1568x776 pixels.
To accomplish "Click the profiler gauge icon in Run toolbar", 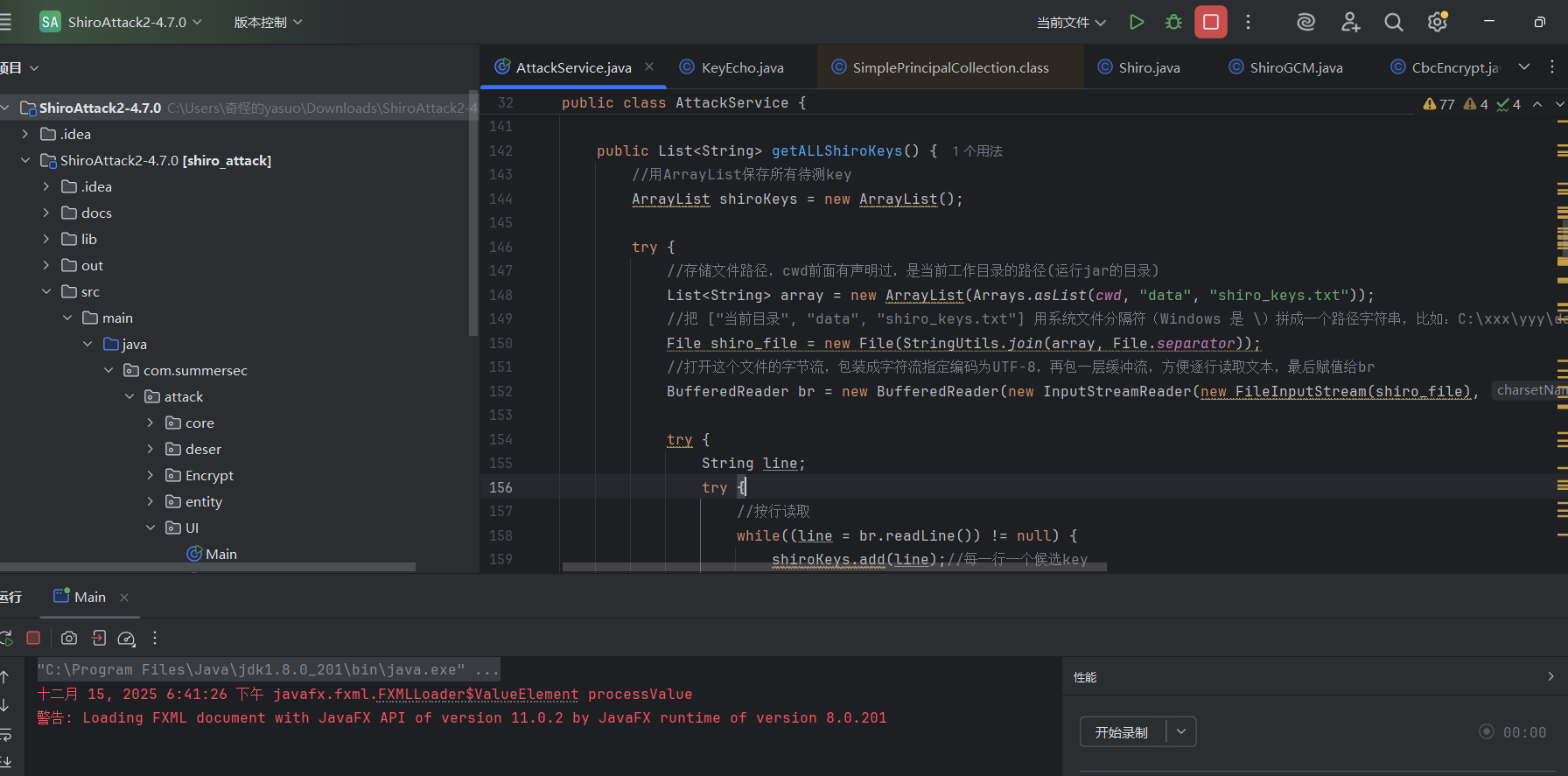I will coord(126,638).
